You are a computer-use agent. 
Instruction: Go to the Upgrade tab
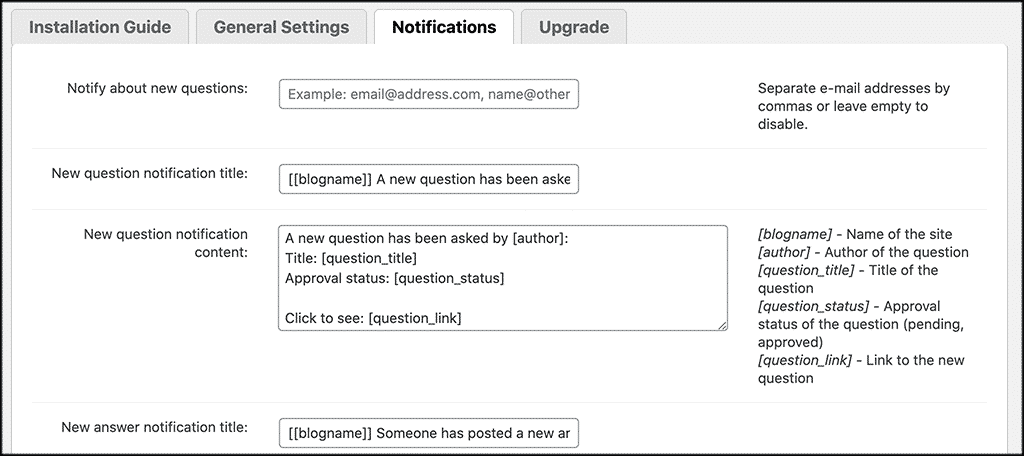pyautogui.click(x=573, y=27)
